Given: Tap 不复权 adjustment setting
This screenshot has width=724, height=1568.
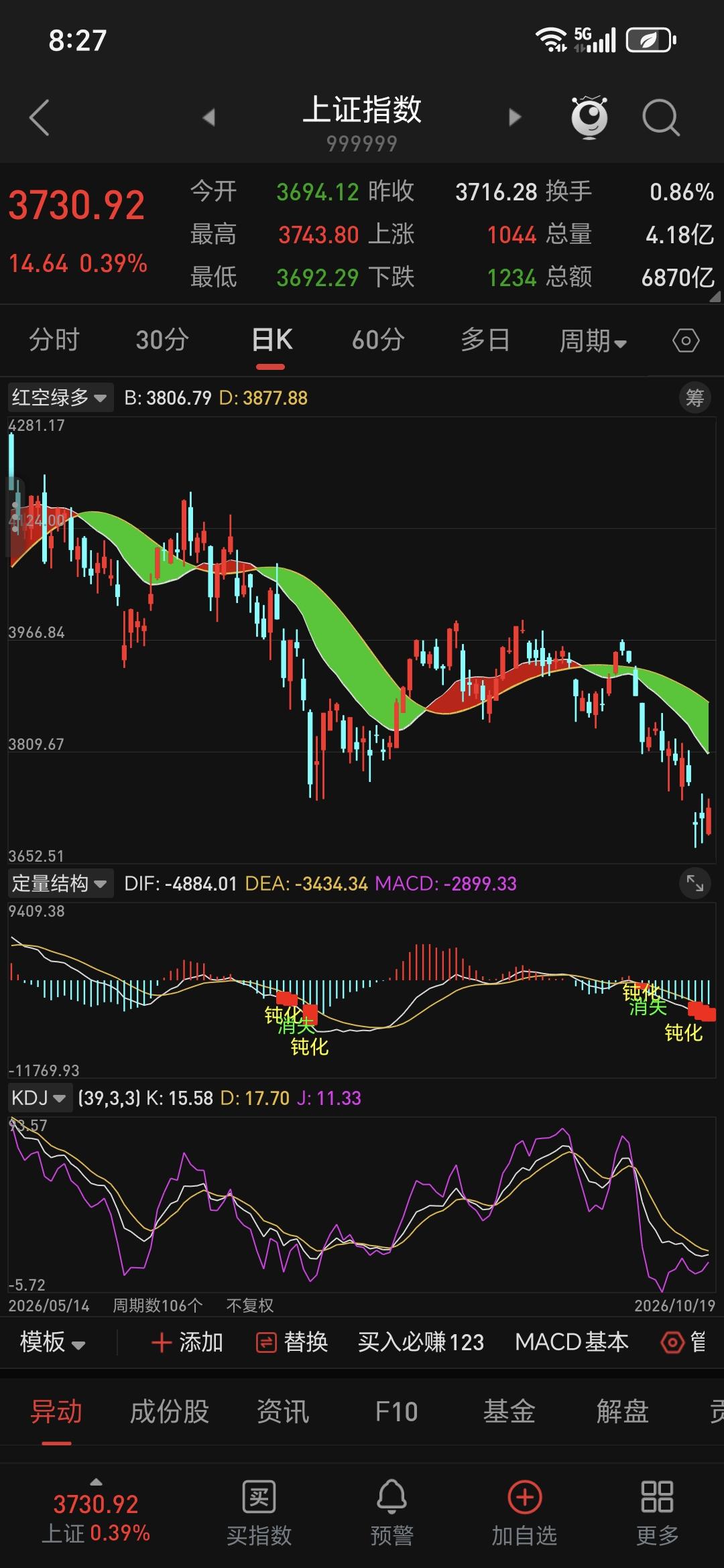Looking at the screenshot, I should click(x=250, y=1305).
